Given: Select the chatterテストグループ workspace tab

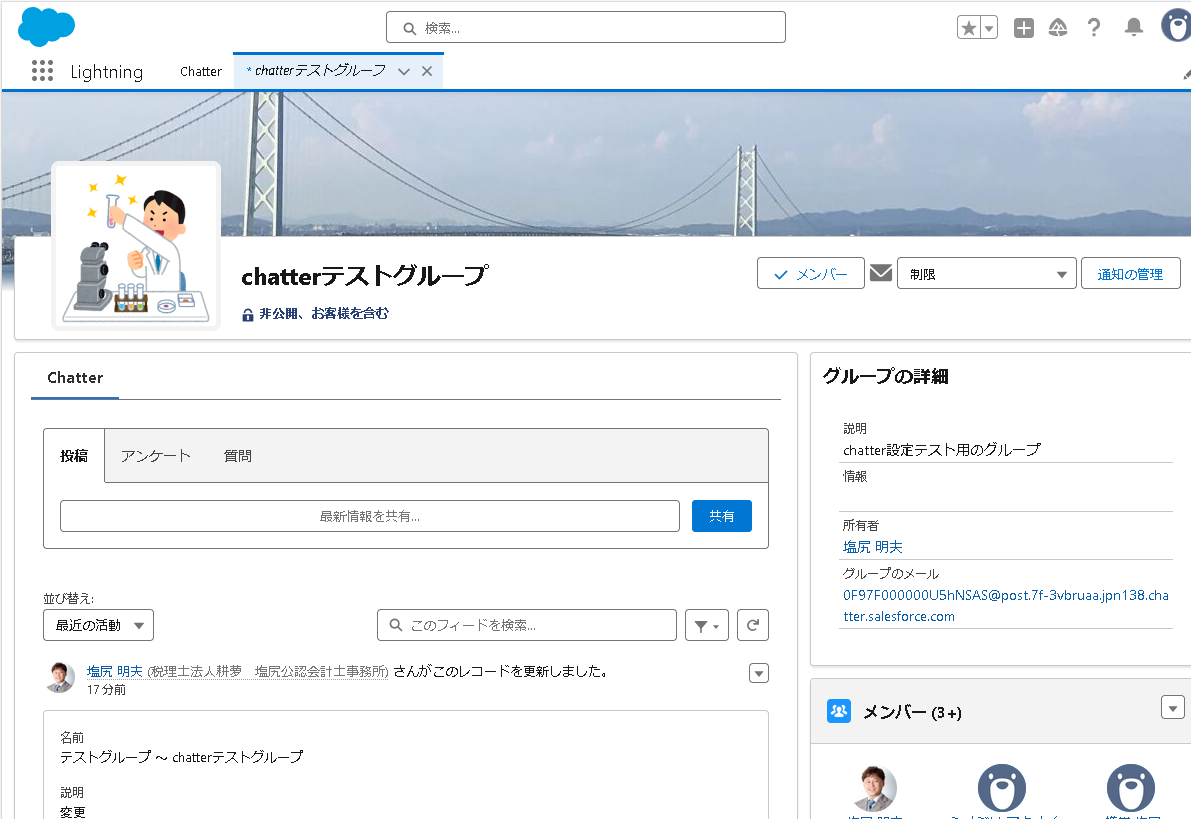Looking at the screenshot, I should click(320, 71).
